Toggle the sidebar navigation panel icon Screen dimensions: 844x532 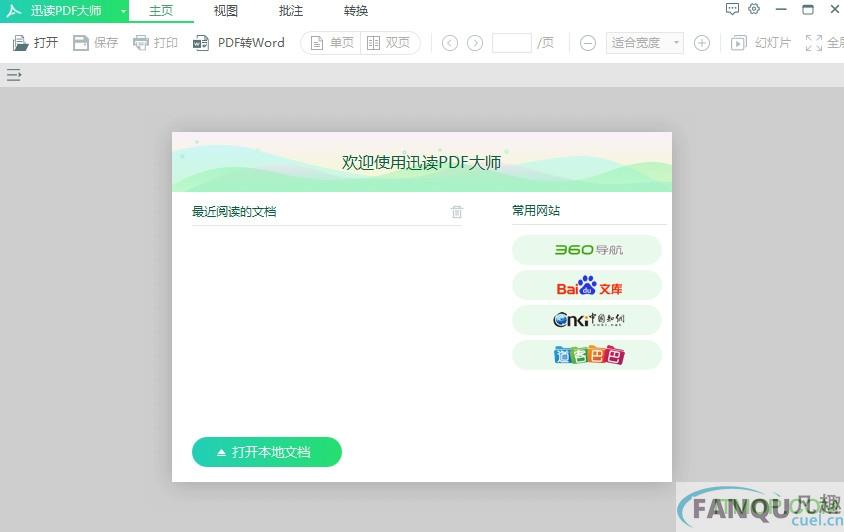[x=14, y=75]
